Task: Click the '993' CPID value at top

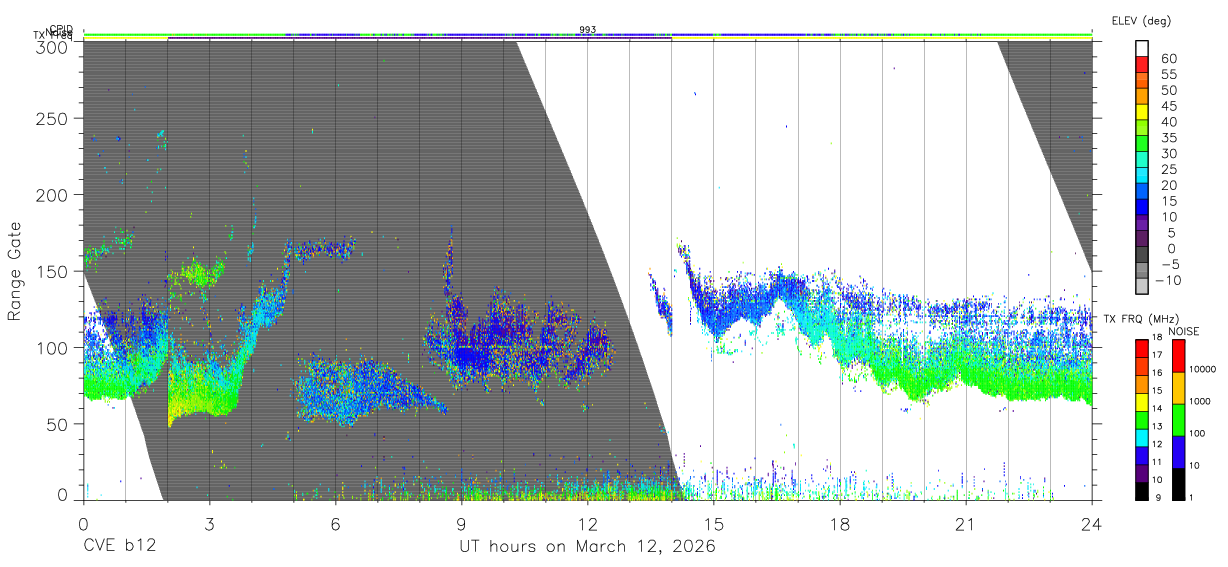Action: 588,29
